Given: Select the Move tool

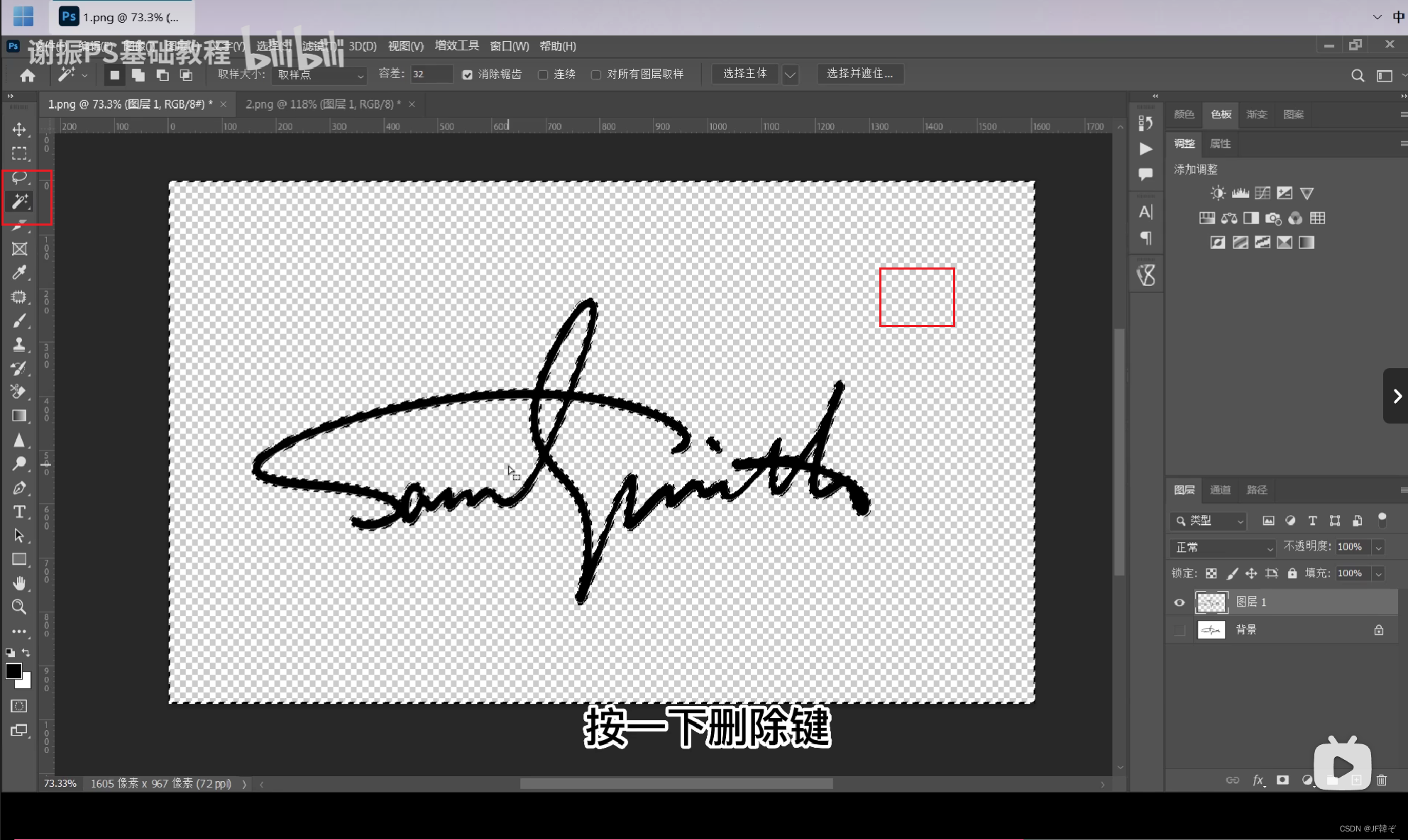Looking at the screenshot, I should tap(19, 129).
